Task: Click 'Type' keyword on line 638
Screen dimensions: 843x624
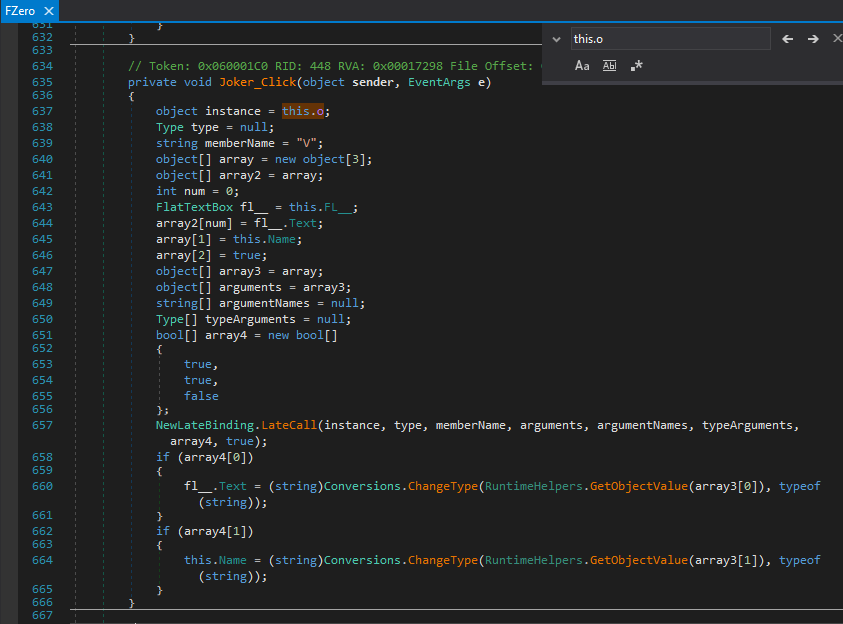Action: (170, 128)
